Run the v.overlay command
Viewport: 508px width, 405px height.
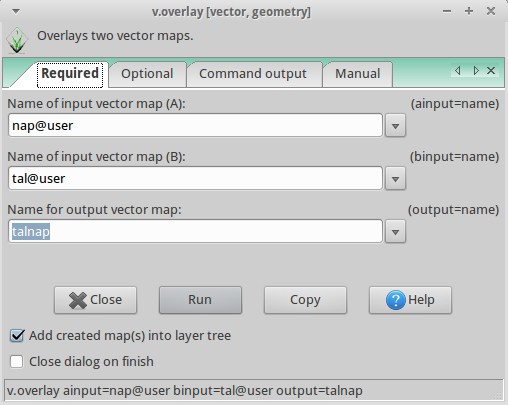pyautogui.click(x=200, y=300)
